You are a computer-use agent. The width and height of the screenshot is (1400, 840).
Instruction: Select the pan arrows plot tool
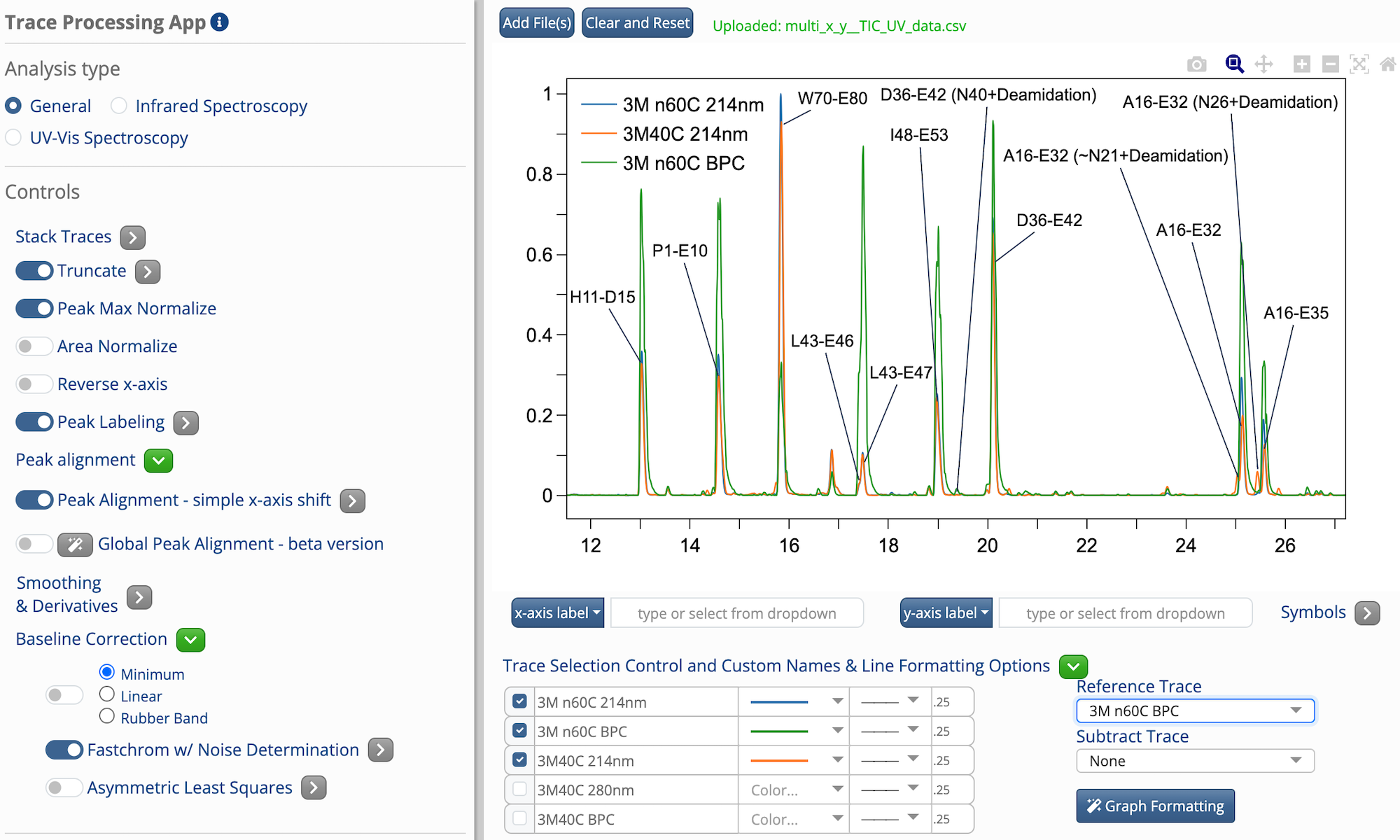pyautogui.click(x=1263, y=64)
